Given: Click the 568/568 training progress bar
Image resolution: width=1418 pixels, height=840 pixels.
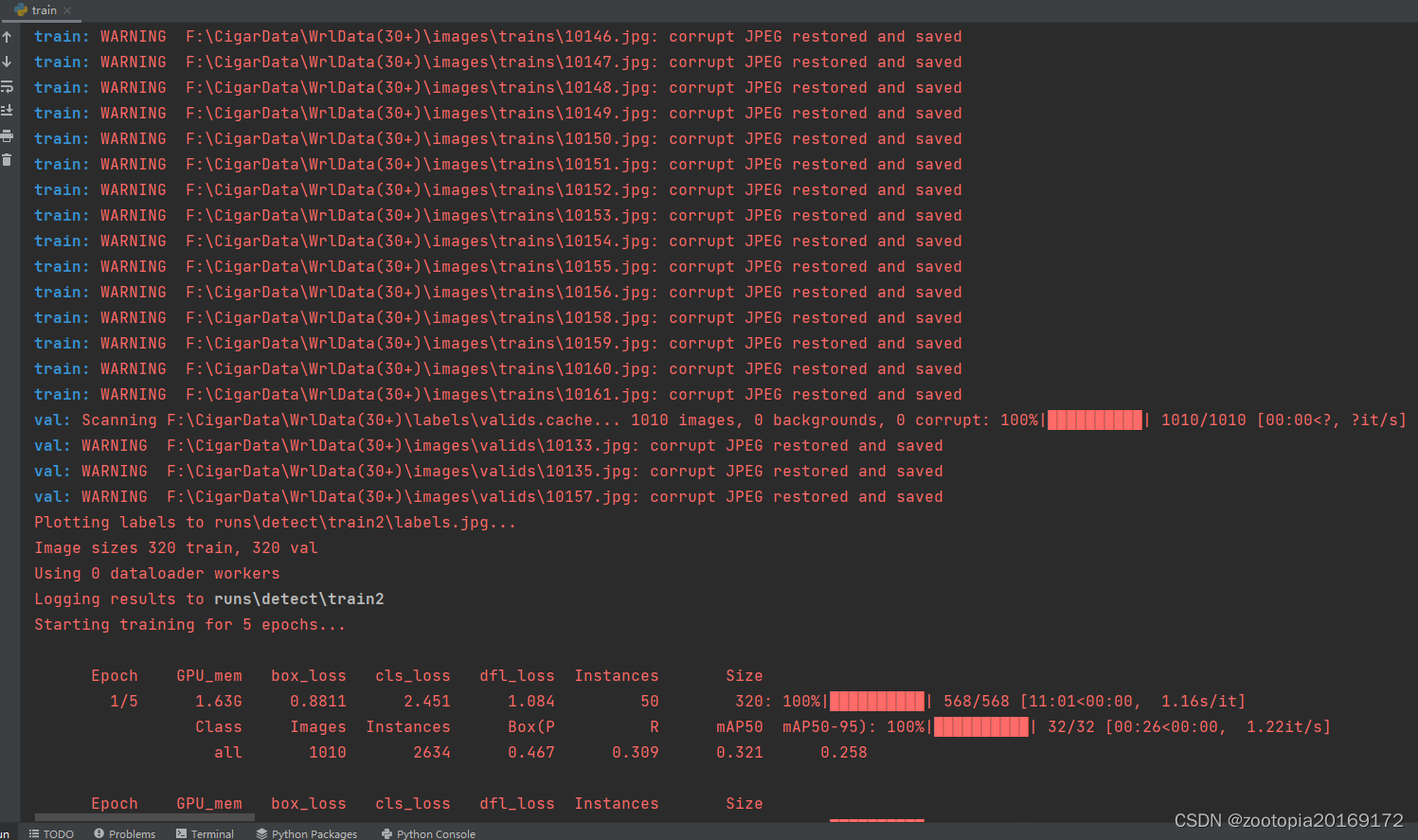Looking at the screenshot, I should (x=877, y=702).
